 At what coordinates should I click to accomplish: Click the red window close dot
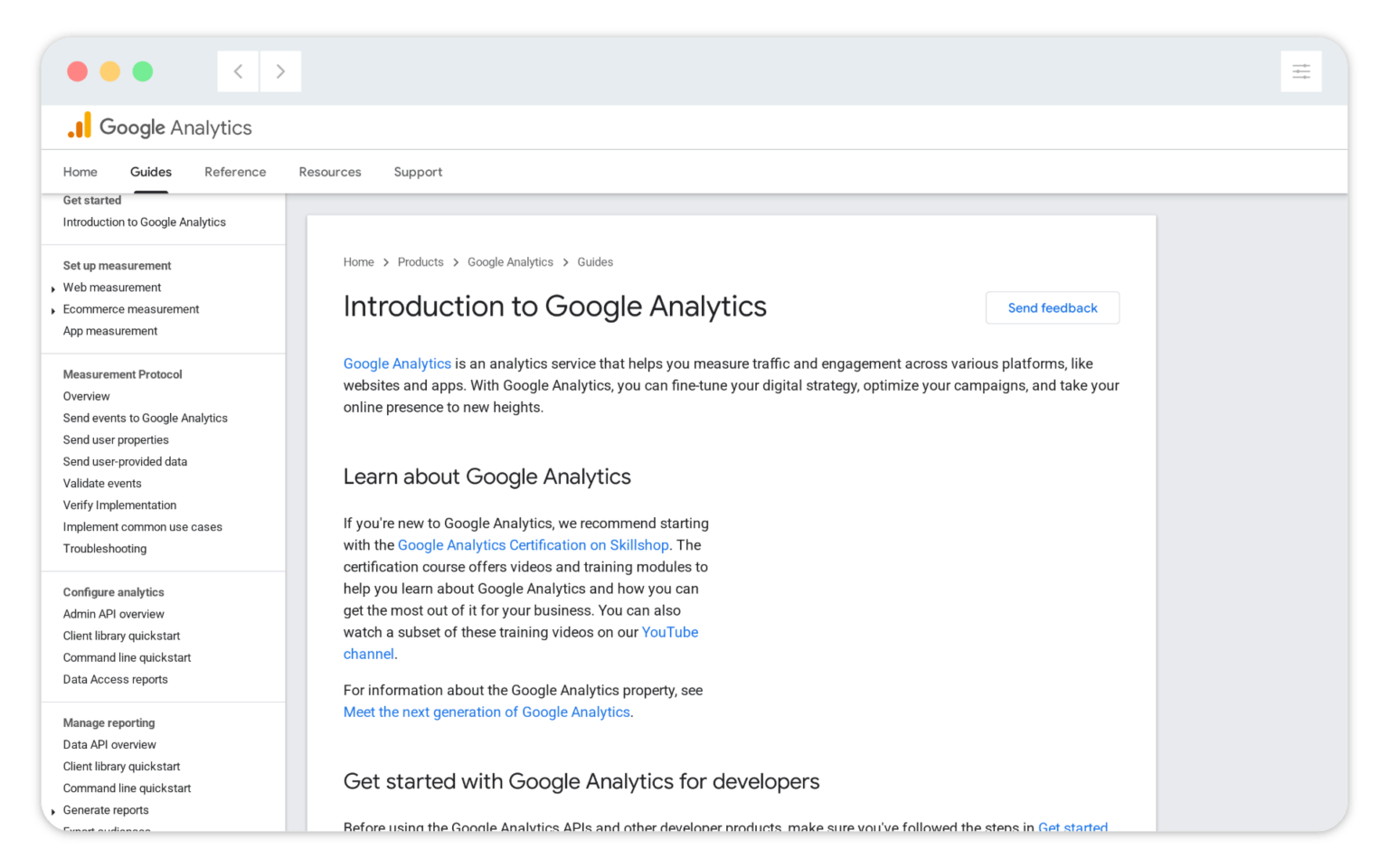[x=78, y=71]
